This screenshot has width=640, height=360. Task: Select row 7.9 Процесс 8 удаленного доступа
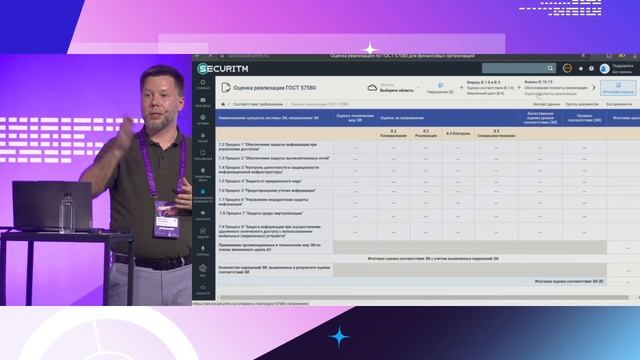[x=427, y=231]
